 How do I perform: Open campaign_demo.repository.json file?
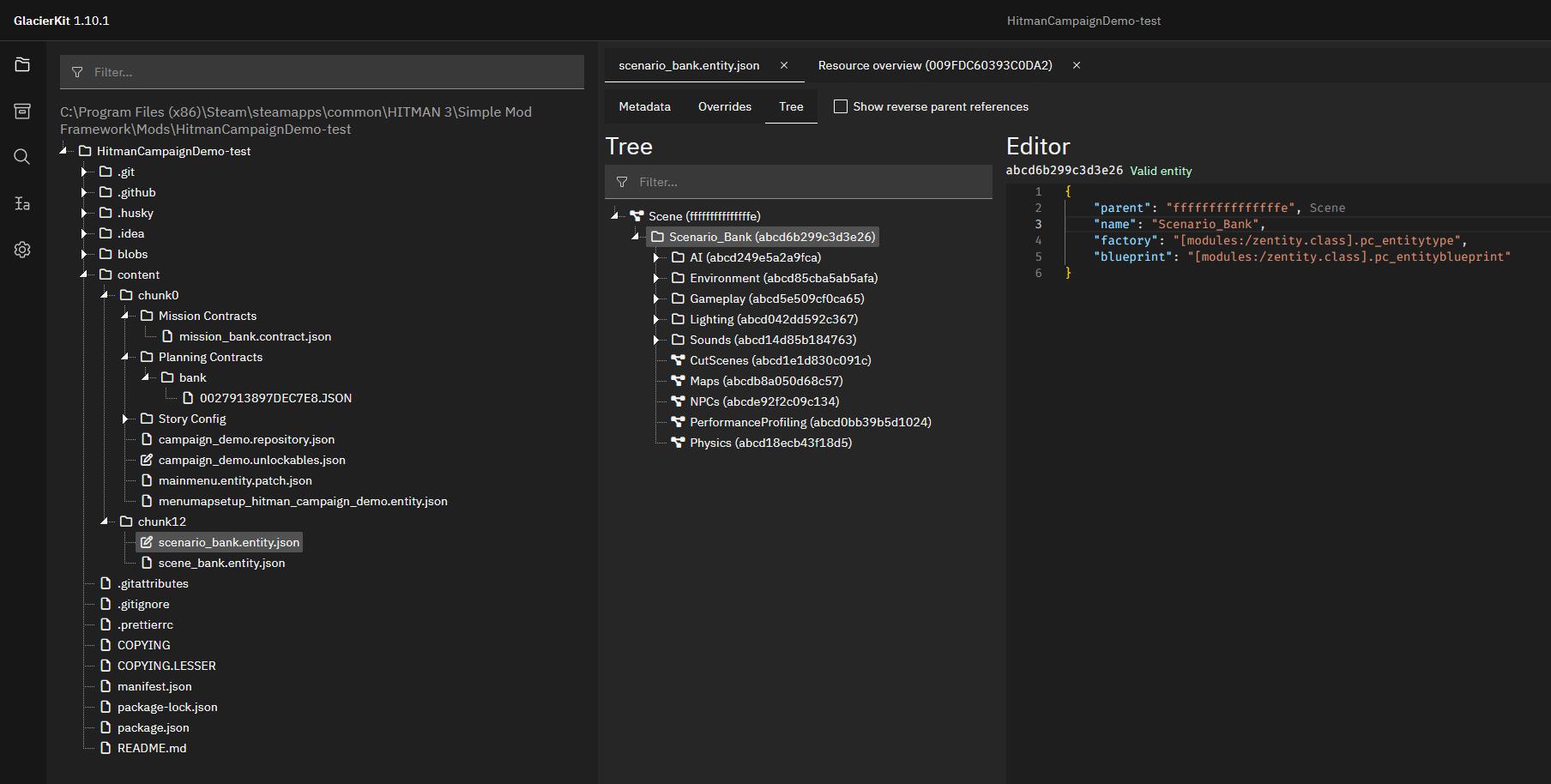(x=246, y=439)
